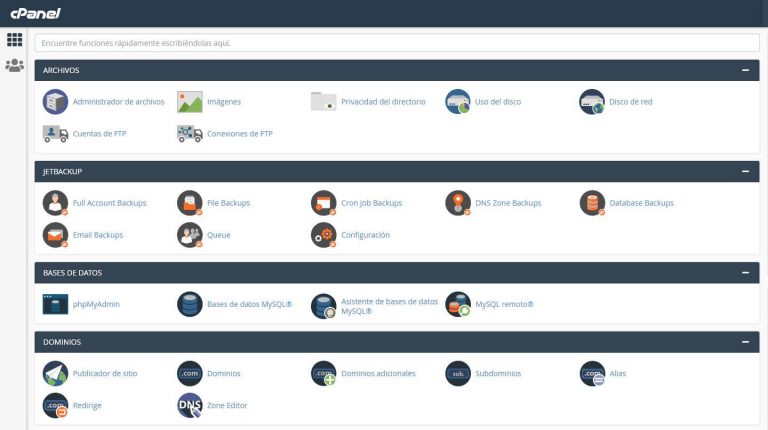Follow the Asistente de bases de datos link
Screen dimensions: 768x430
(389, 307)
